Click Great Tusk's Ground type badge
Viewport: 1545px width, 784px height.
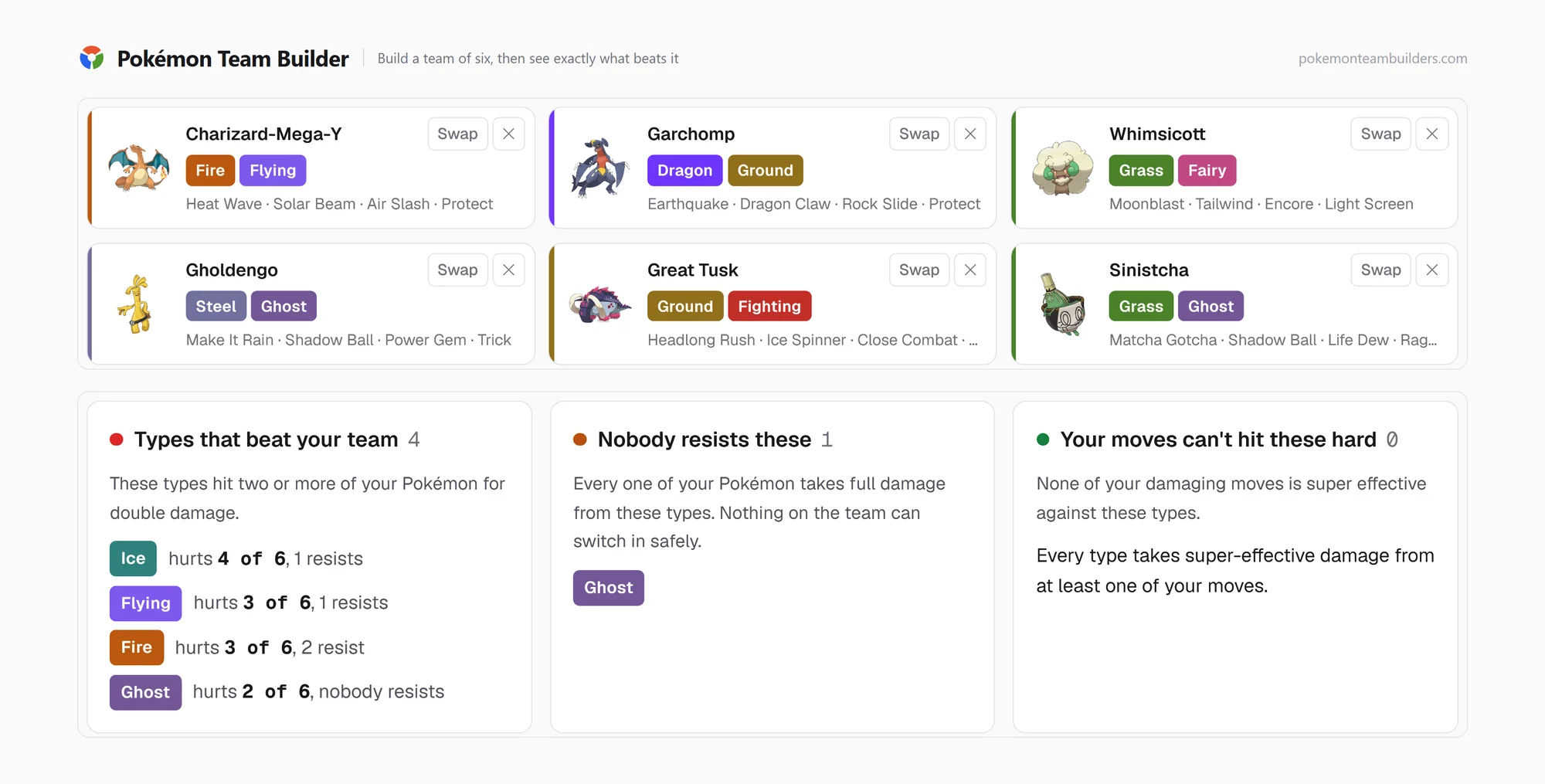[685, 307]
